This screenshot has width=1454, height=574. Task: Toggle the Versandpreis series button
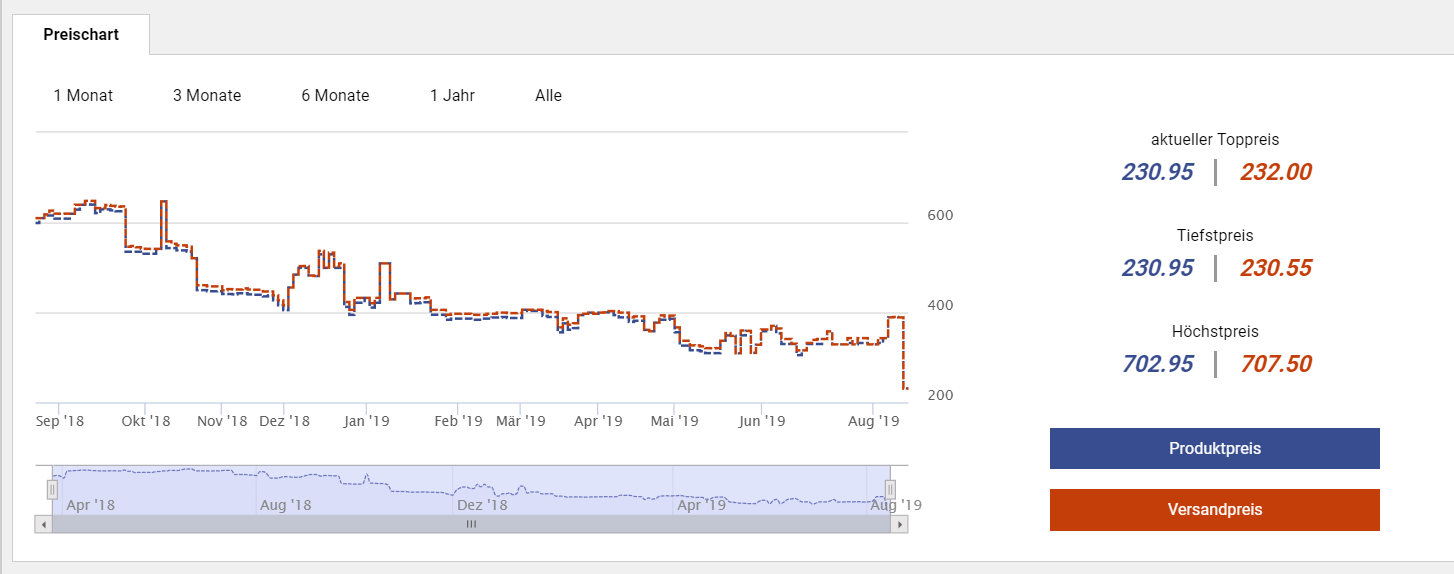point(1214,510)
